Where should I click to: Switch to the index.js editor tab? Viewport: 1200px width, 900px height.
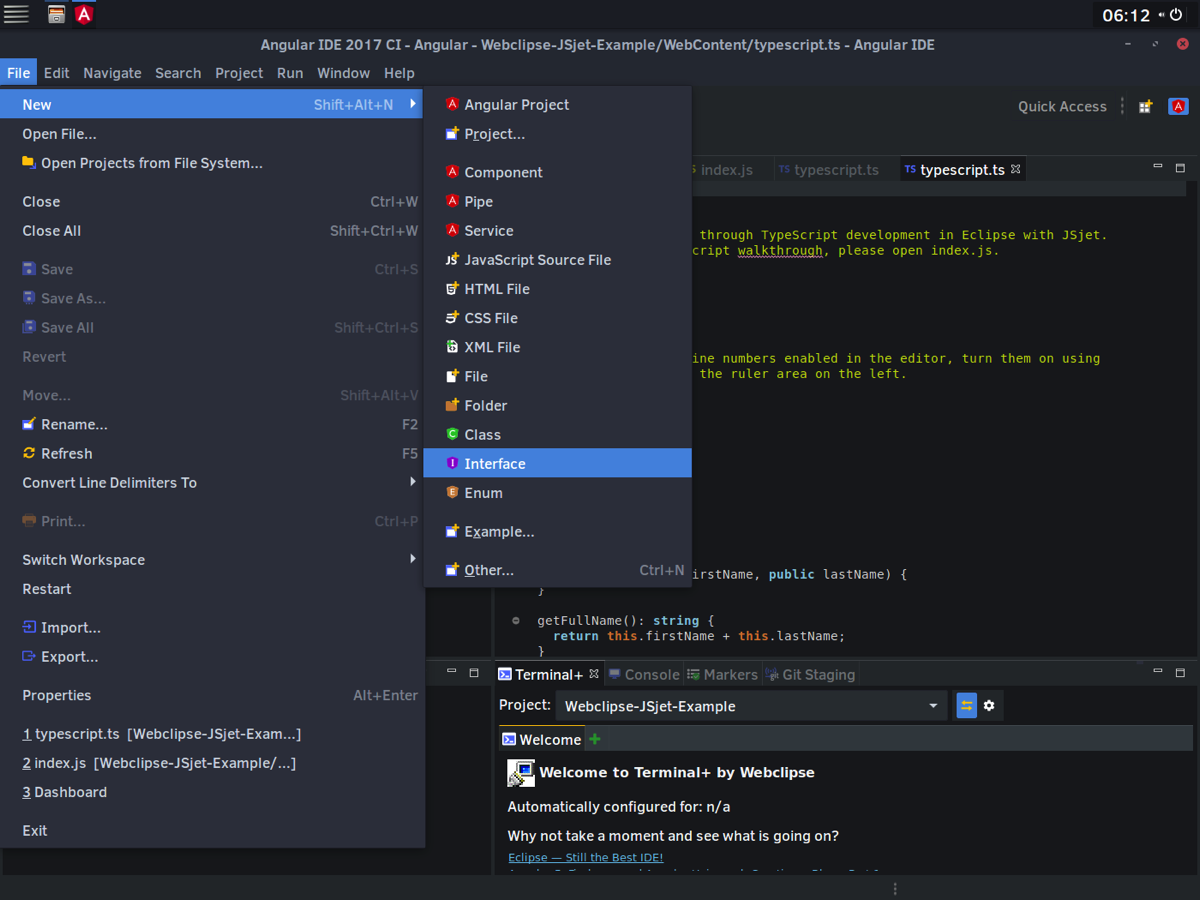726,170
